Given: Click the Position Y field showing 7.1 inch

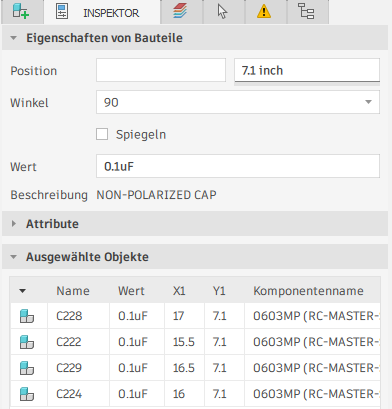Looking at the screenshot, I should (307, 70).
